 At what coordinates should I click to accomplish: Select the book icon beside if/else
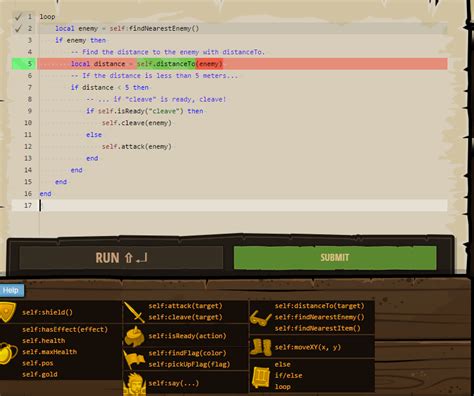pos(261,377)
